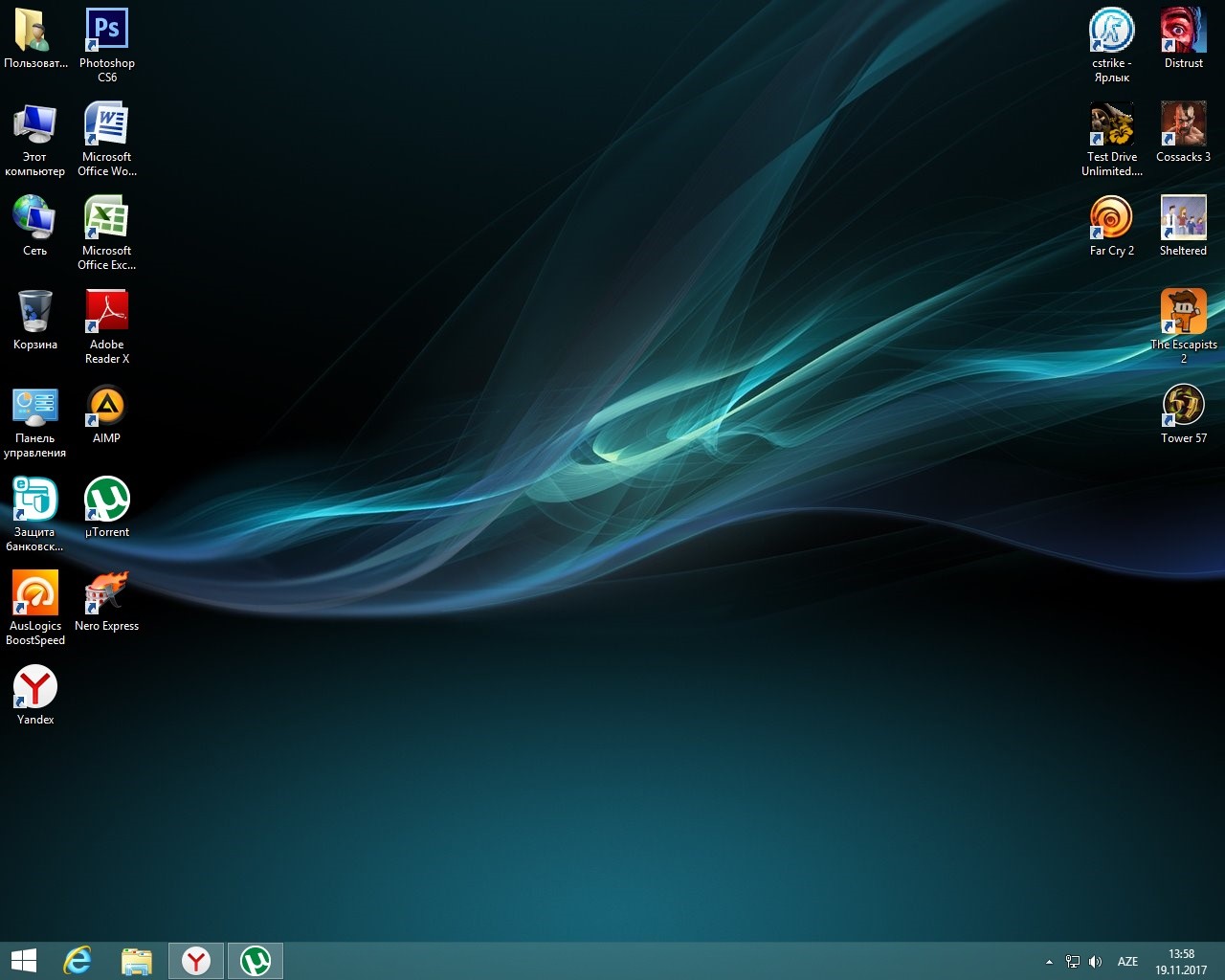Switch to µTorrent in the taskbar
Image resolution: width=1225 pixels, height=980 pixels.
pos(256,961)
